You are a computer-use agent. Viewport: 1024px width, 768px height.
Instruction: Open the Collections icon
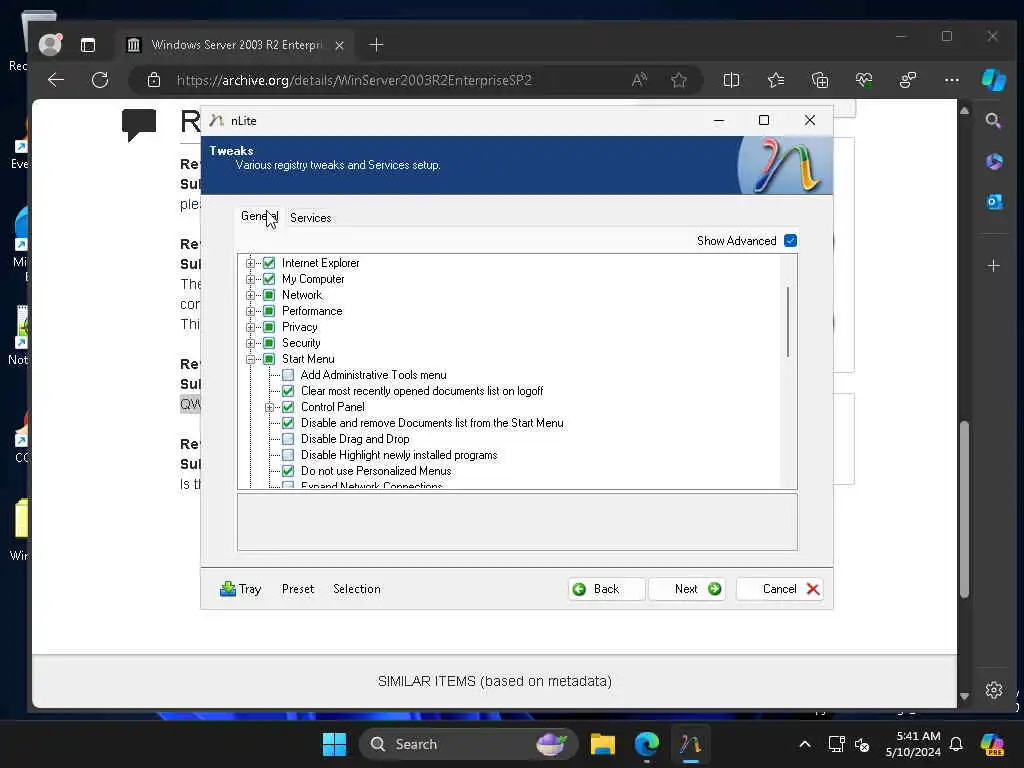820,80
